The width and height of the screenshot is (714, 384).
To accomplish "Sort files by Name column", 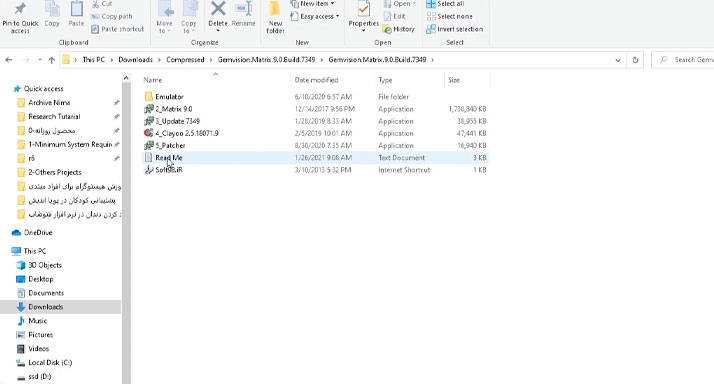I will click(153, 80).
